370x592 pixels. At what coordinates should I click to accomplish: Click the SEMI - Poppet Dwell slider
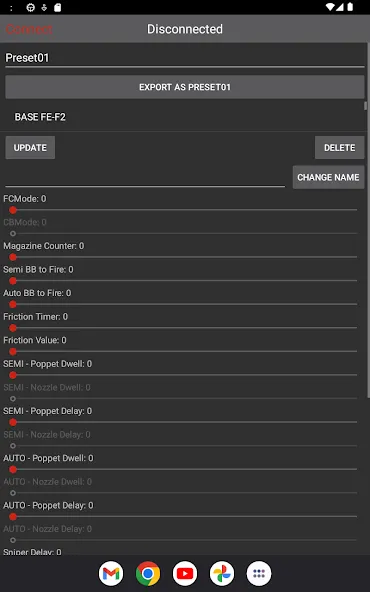[181, 375]
